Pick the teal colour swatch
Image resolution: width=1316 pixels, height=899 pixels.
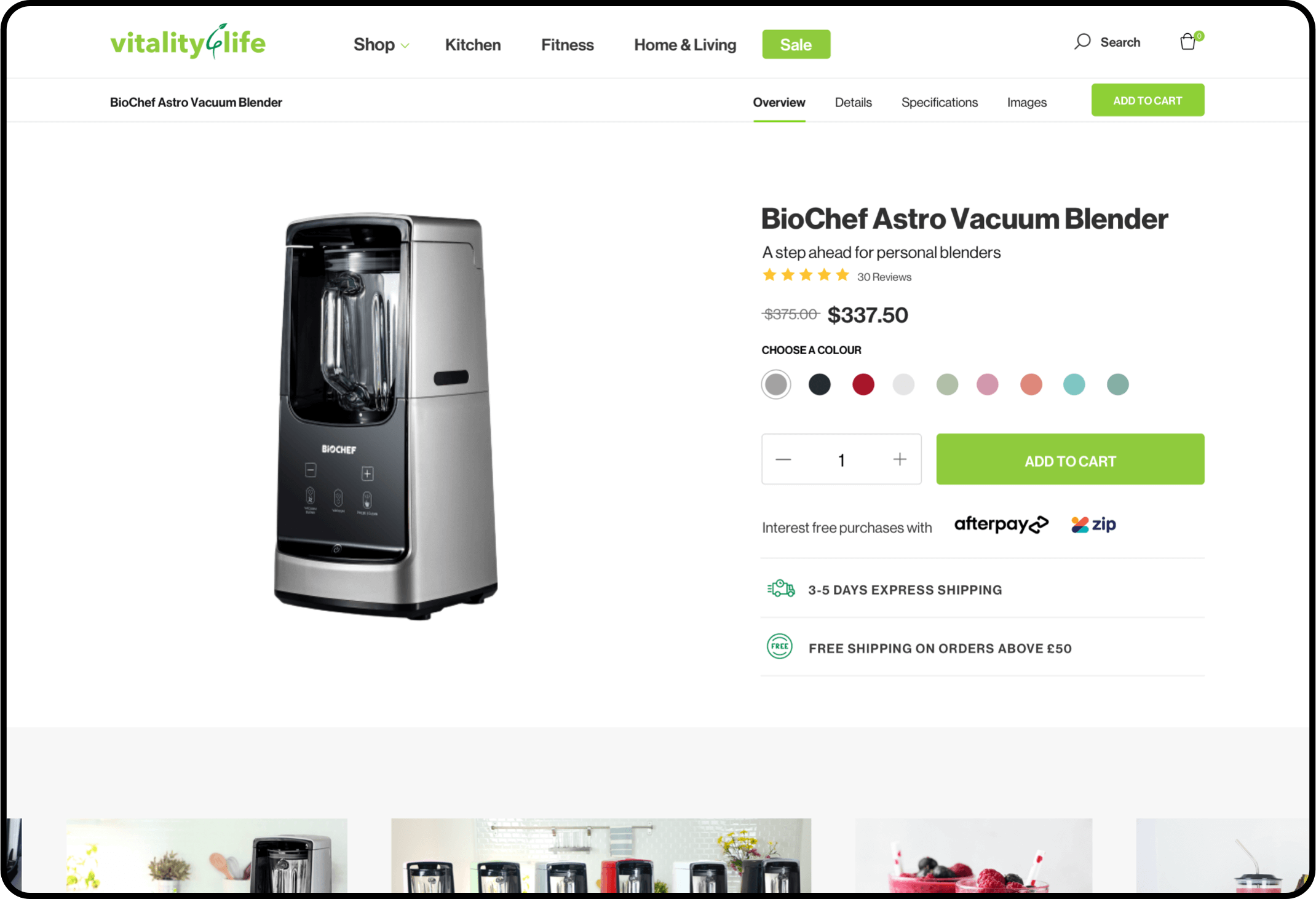coord(1074,384)
